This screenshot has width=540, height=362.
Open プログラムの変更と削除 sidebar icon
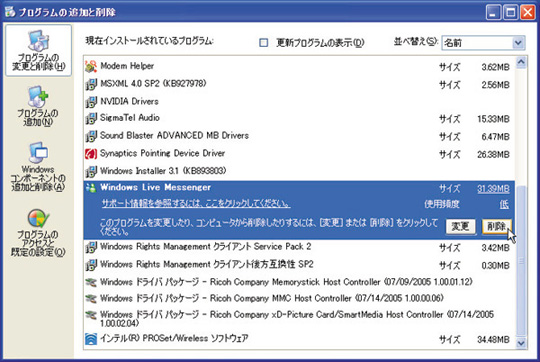point(38,50)
